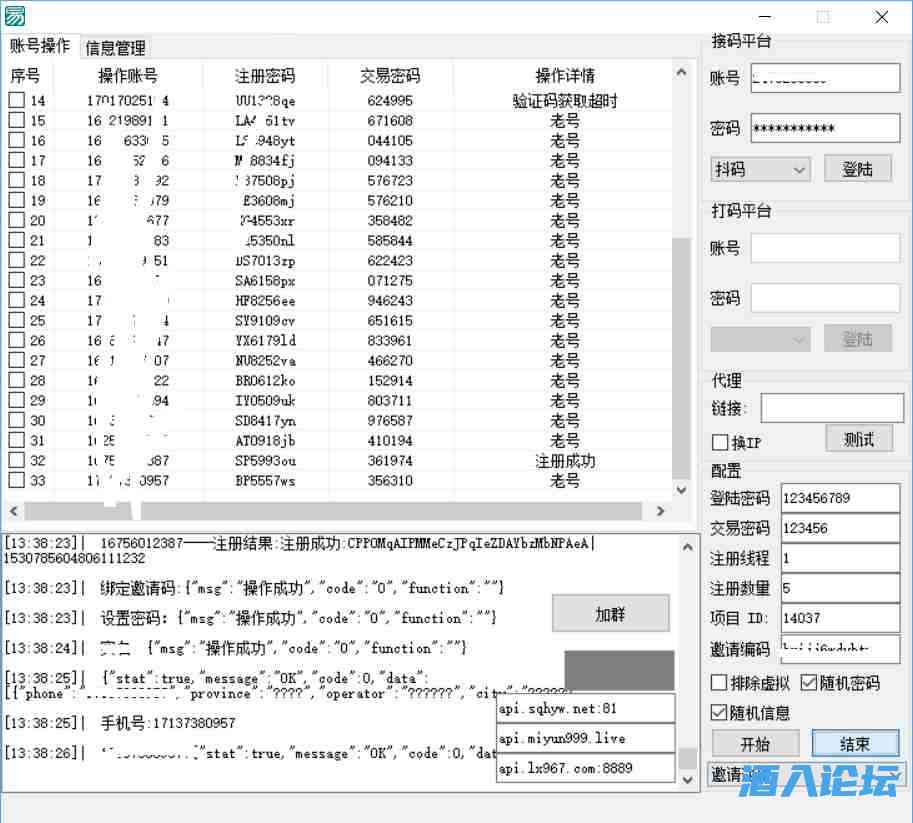Click the 邀请编码 input field

click(840, 648)
